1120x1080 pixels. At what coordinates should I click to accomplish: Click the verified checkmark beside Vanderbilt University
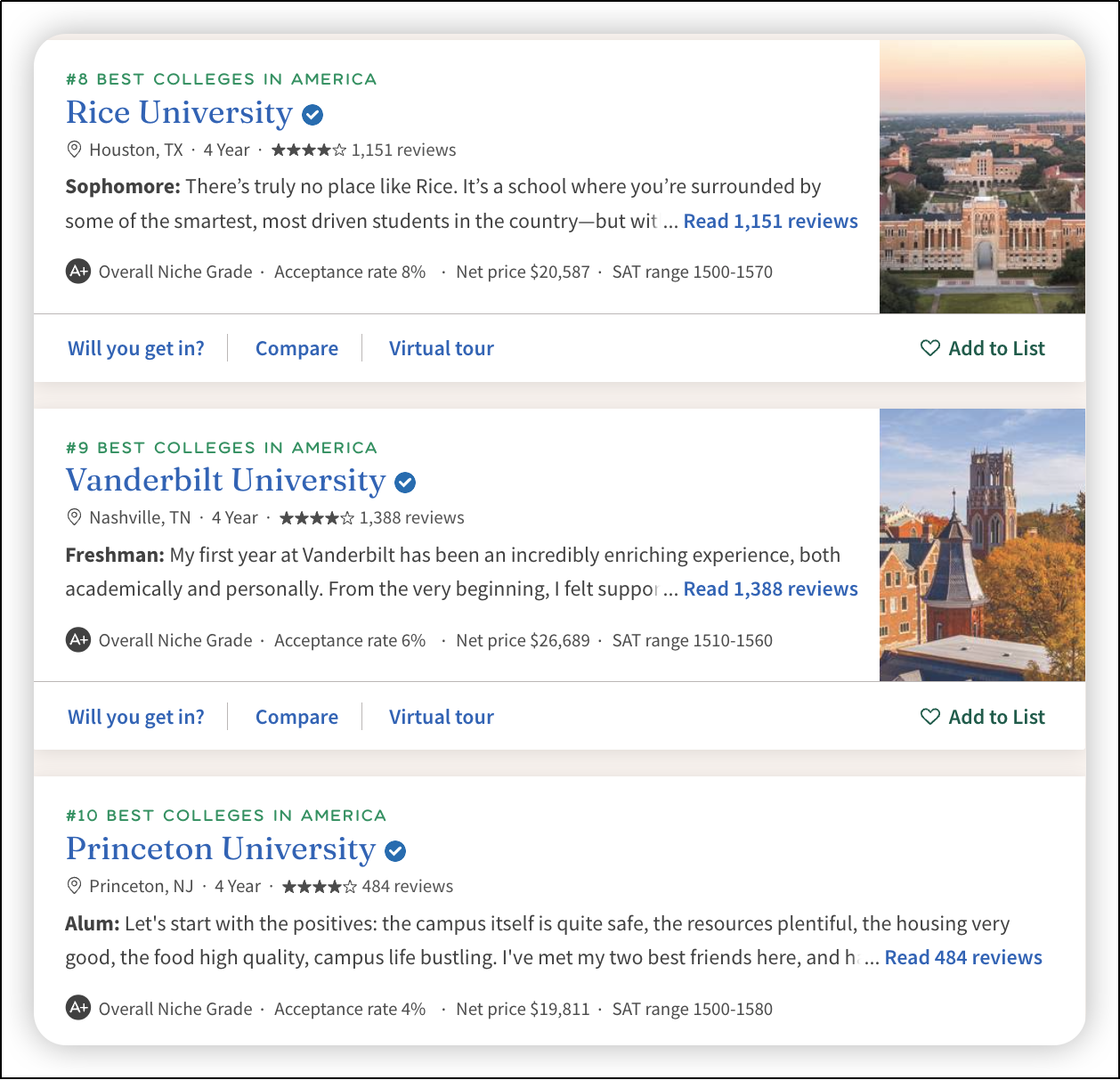pyautogui.click(x=405, y=483)
